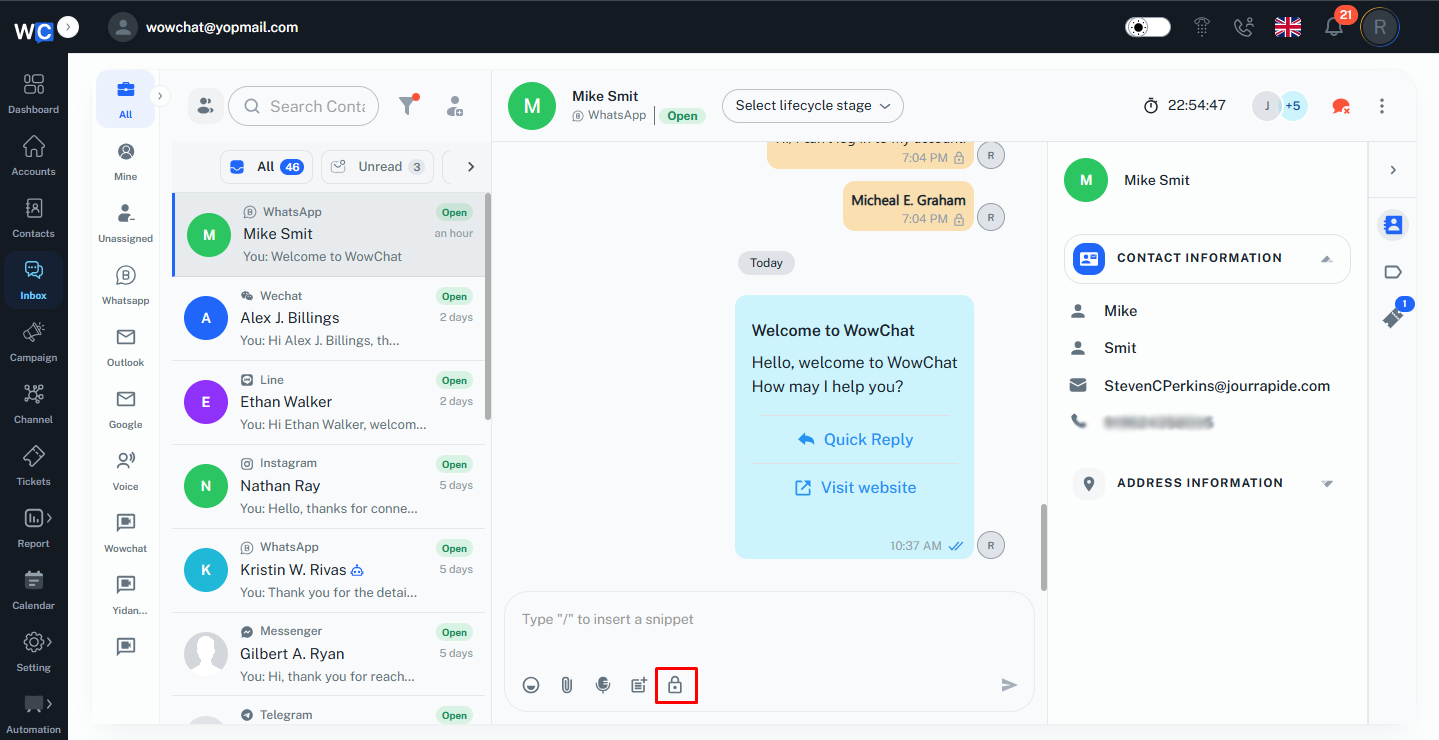The height and width of the screenshot is (740, 1439).
Task: Open the R user profile avatar
Action: pos(1380,27)
